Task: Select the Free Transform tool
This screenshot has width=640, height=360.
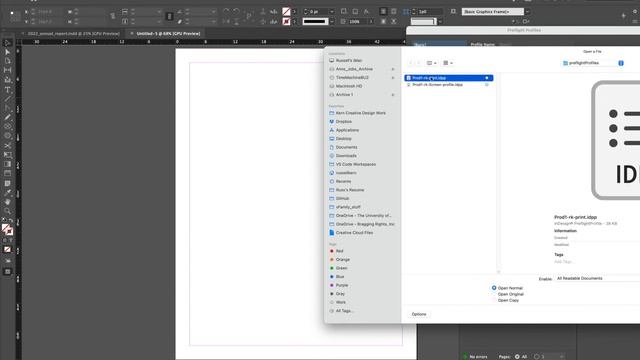Action: click(7, 155)
